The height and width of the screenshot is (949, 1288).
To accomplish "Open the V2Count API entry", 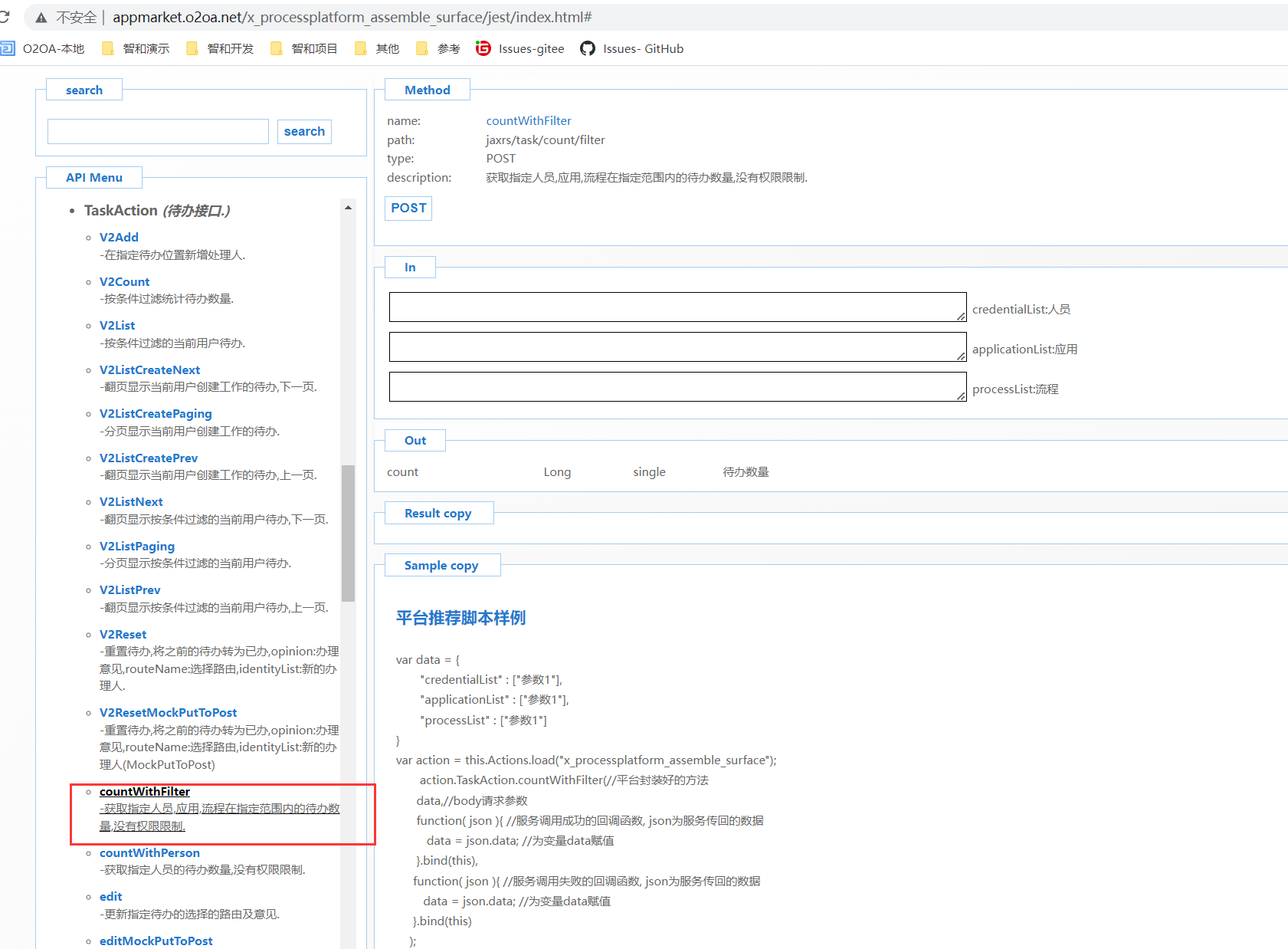I will [125, 281].
